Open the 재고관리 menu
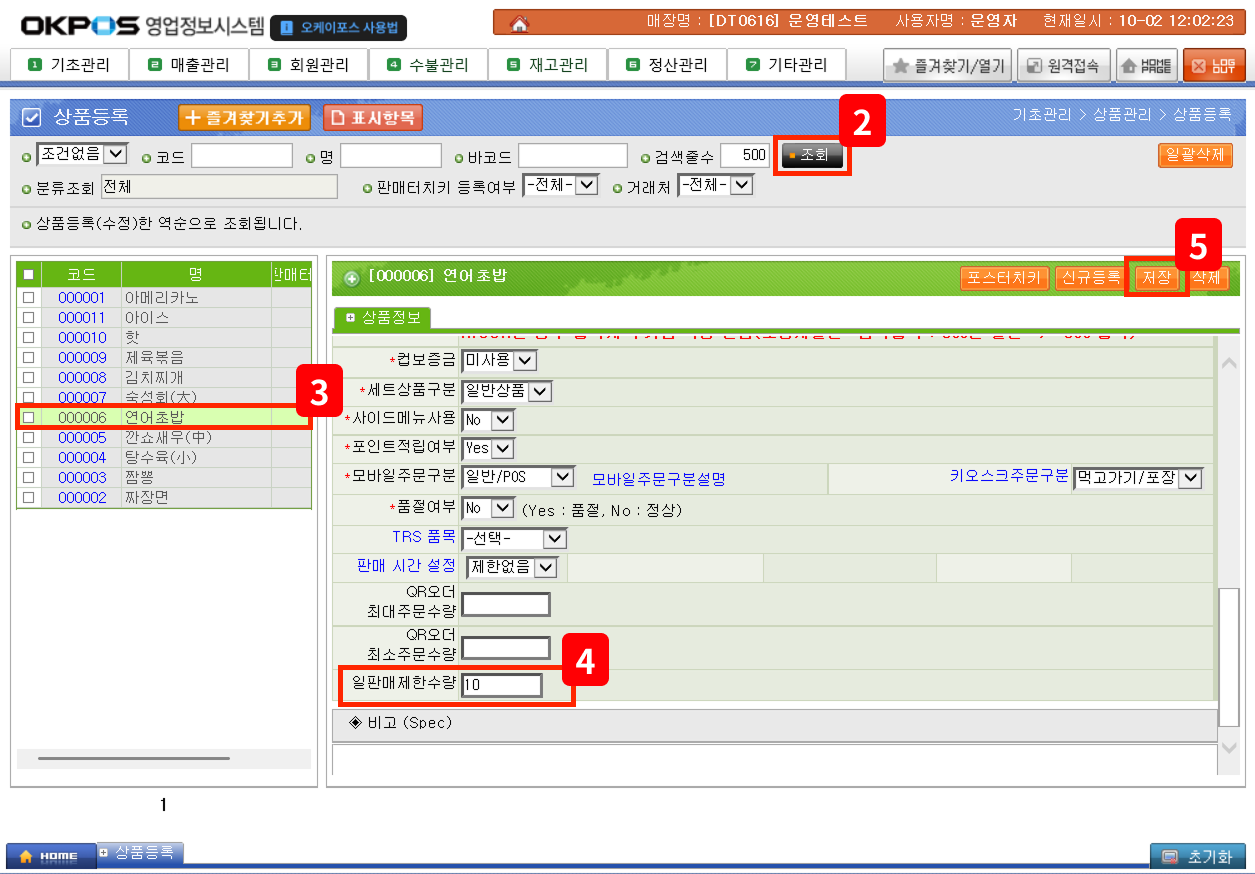Viewport: 1255px width, 874px height. (547, 65)
